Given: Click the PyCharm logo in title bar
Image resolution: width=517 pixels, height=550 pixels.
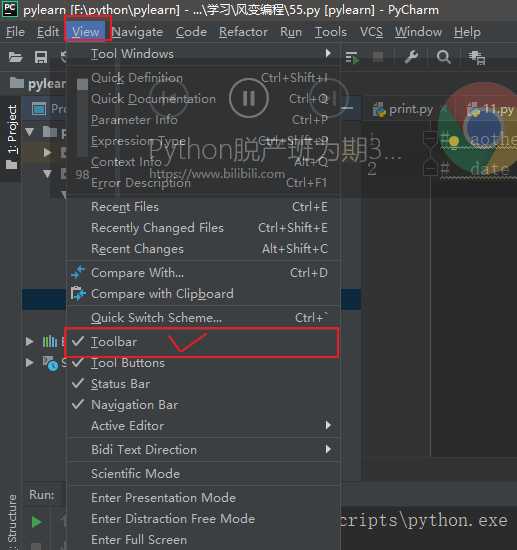Looking at the screenshot, I should (10, 9).
